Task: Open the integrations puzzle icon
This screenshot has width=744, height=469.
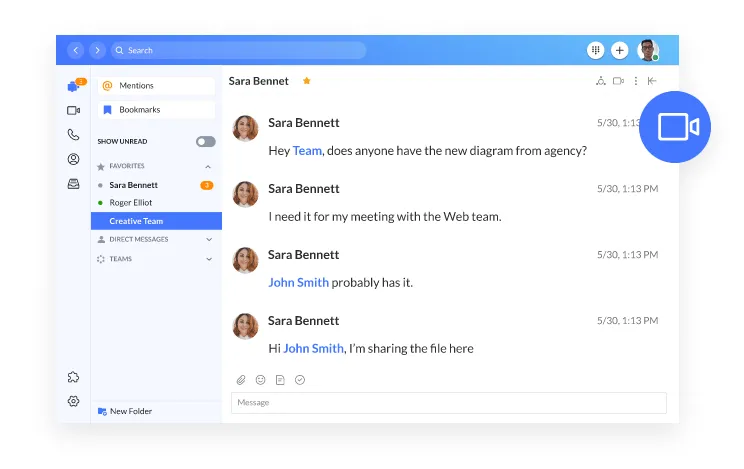Action: click(73, 377)
